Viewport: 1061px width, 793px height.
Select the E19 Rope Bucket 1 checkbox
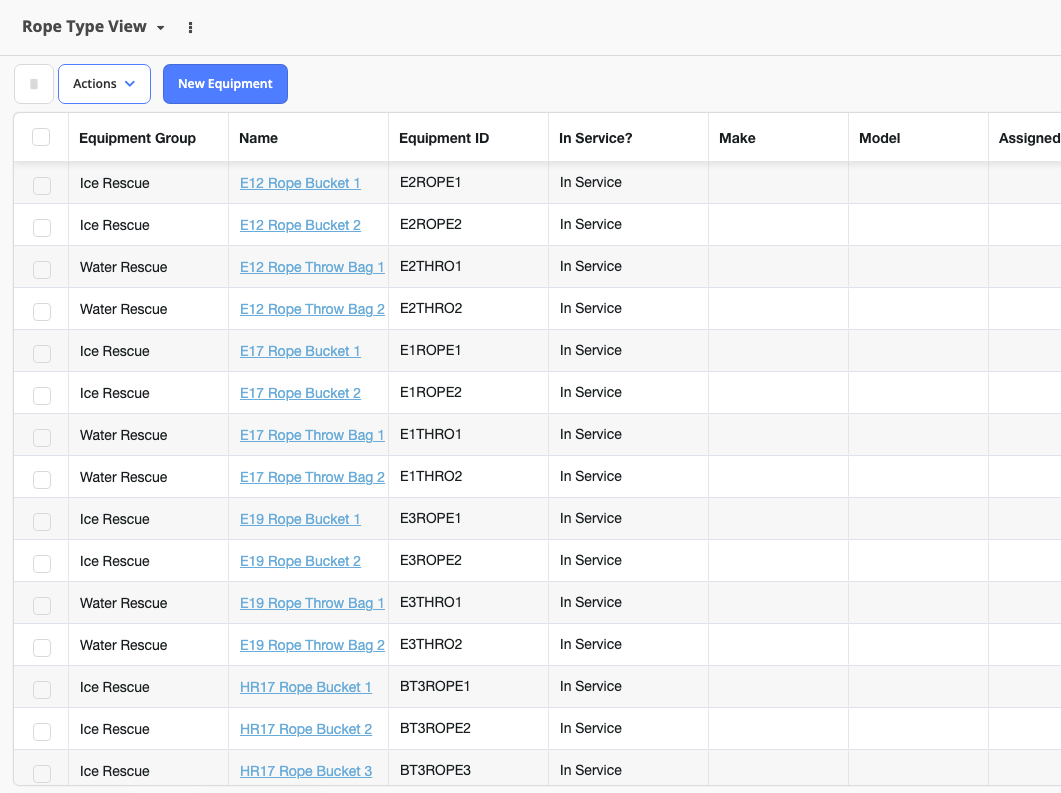click(42, 521)
